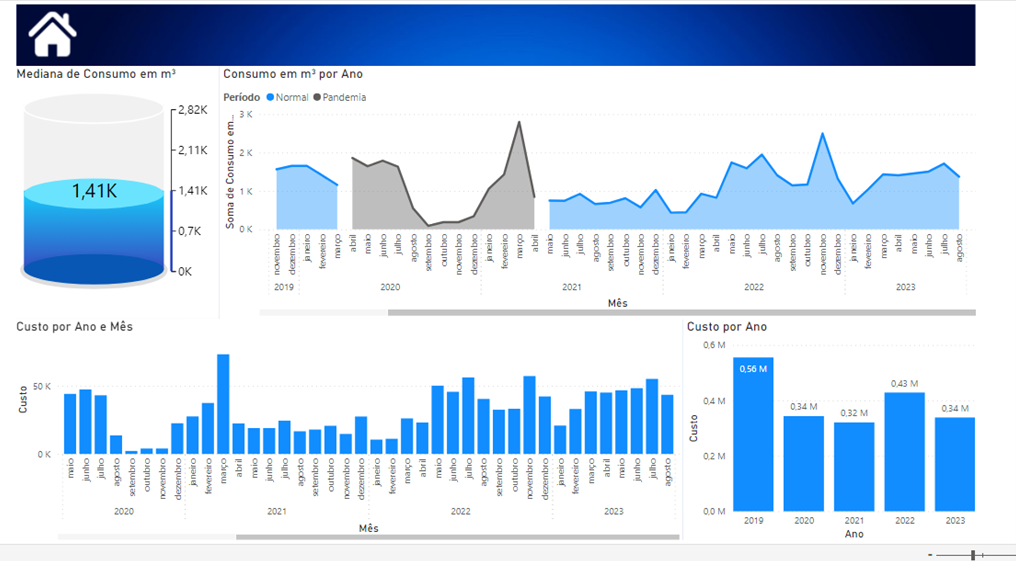The height and width of the screenshot is (561, 1016).
Task: Click the 2020 bar showing 0,34 M
Action: pos(803,463)
